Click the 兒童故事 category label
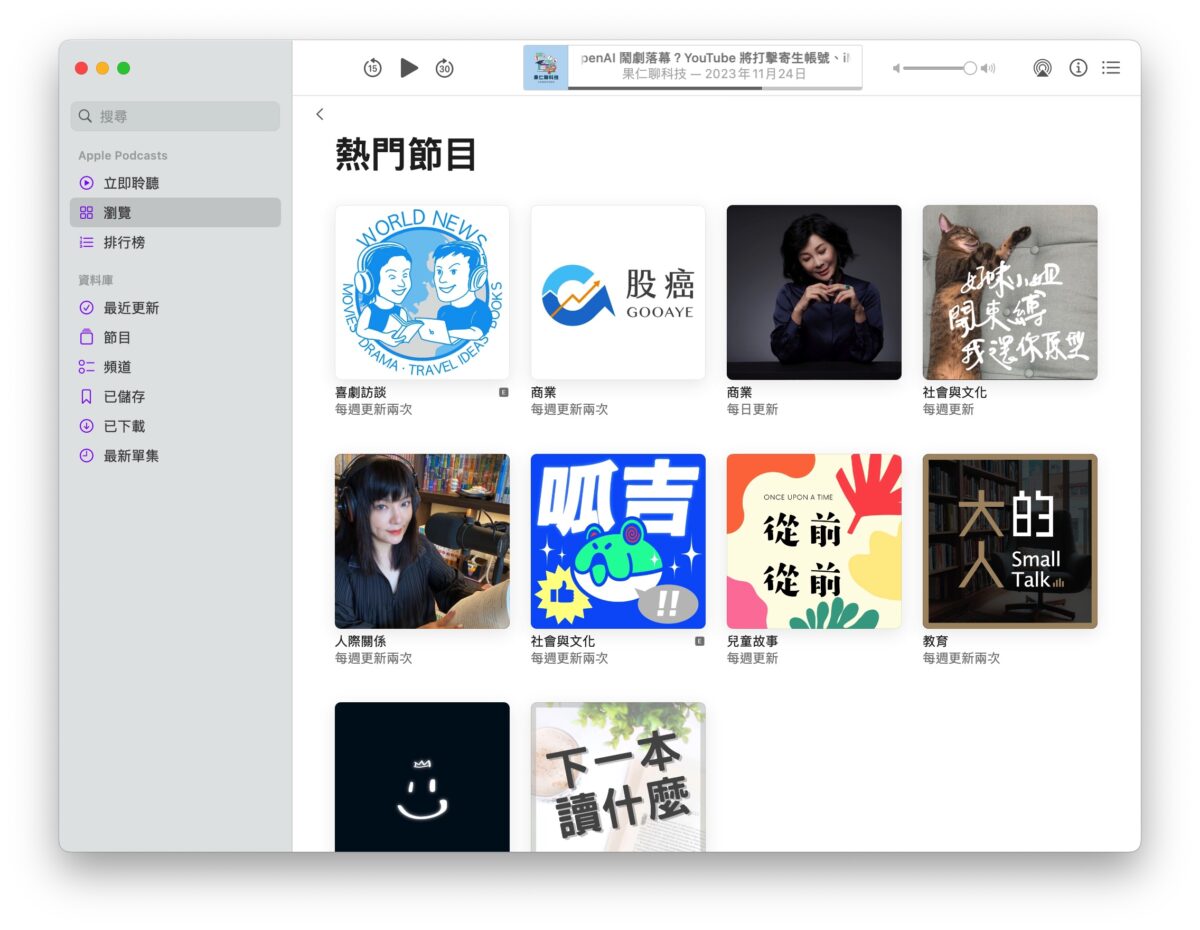 click(752, 641)
